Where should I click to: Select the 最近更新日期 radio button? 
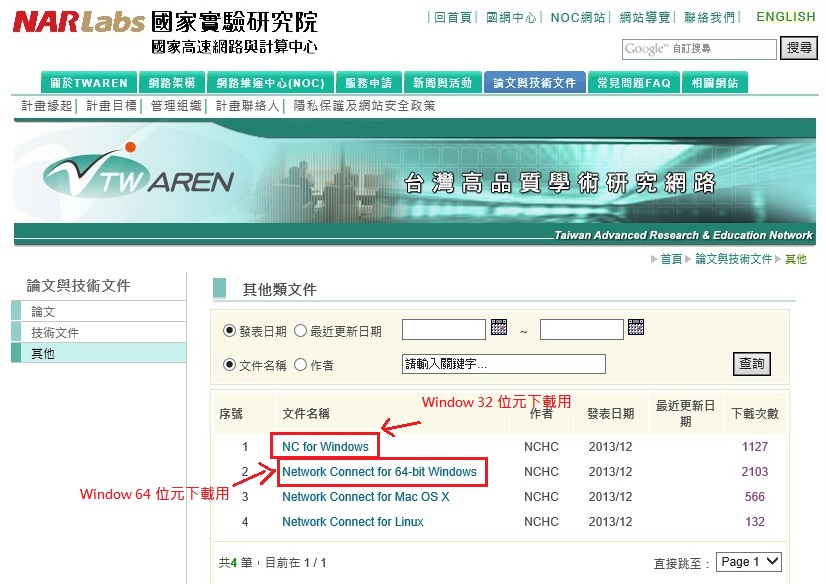(x=300, y=331)
